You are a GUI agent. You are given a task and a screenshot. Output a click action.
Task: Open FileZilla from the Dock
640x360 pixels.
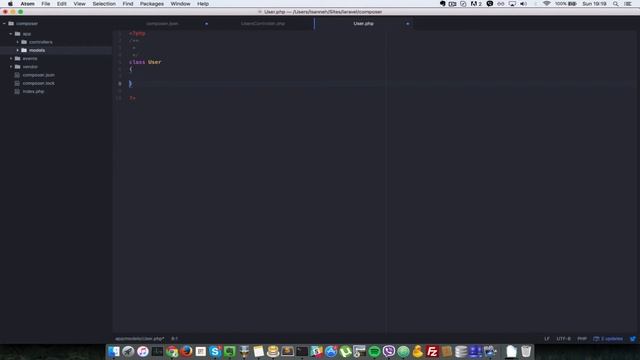point(432,351)
